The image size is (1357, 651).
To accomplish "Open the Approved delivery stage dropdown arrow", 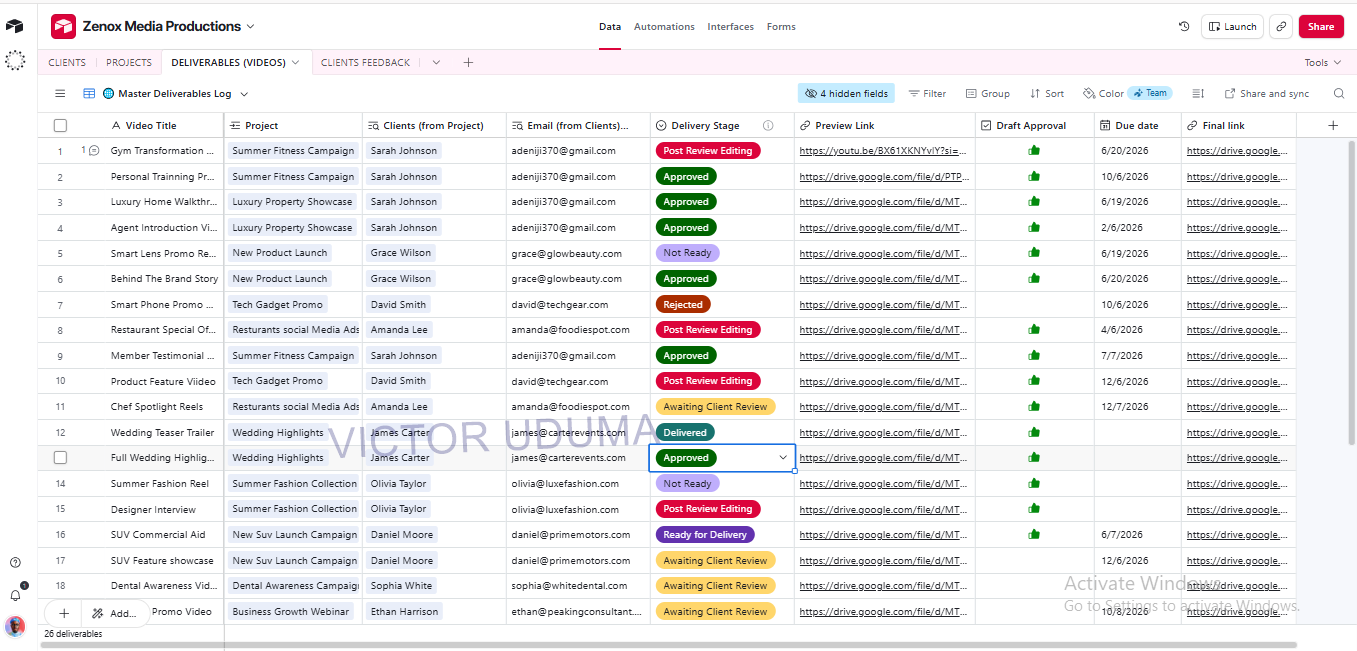I will [783, 458].
